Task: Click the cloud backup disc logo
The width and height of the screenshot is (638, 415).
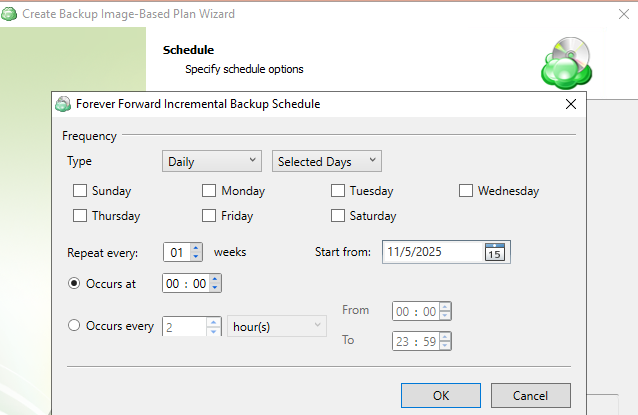Action: [x=567, y=63]
